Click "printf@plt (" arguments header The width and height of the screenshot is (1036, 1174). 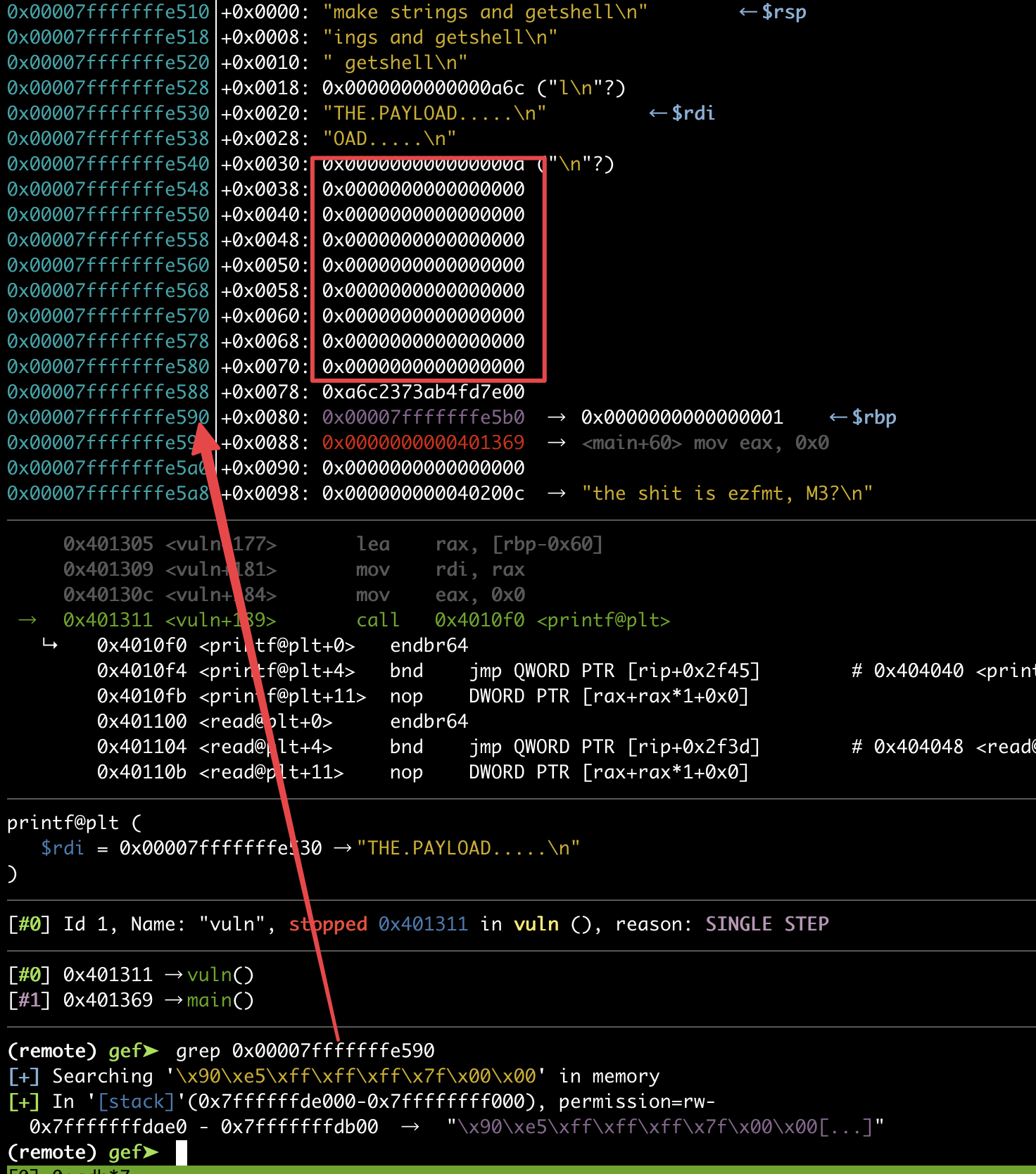75,823
